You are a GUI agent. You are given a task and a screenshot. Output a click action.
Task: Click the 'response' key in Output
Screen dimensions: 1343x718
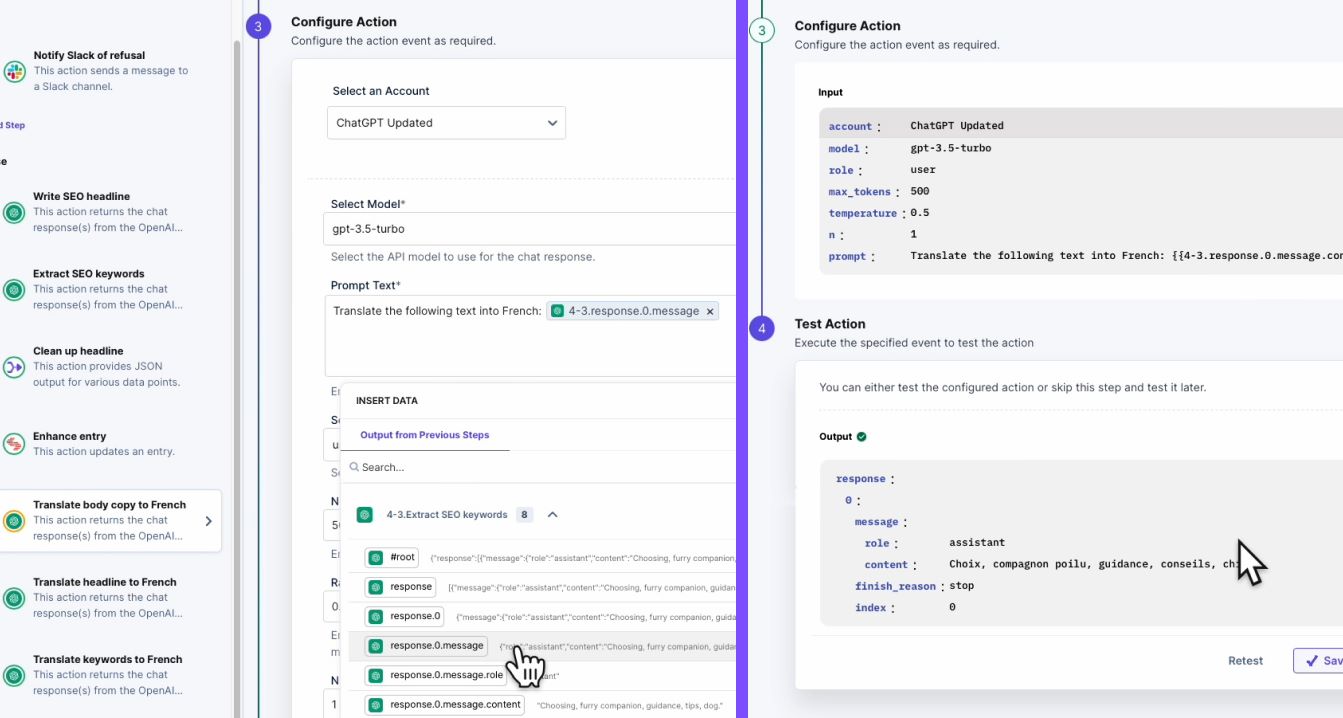point(861,479)
